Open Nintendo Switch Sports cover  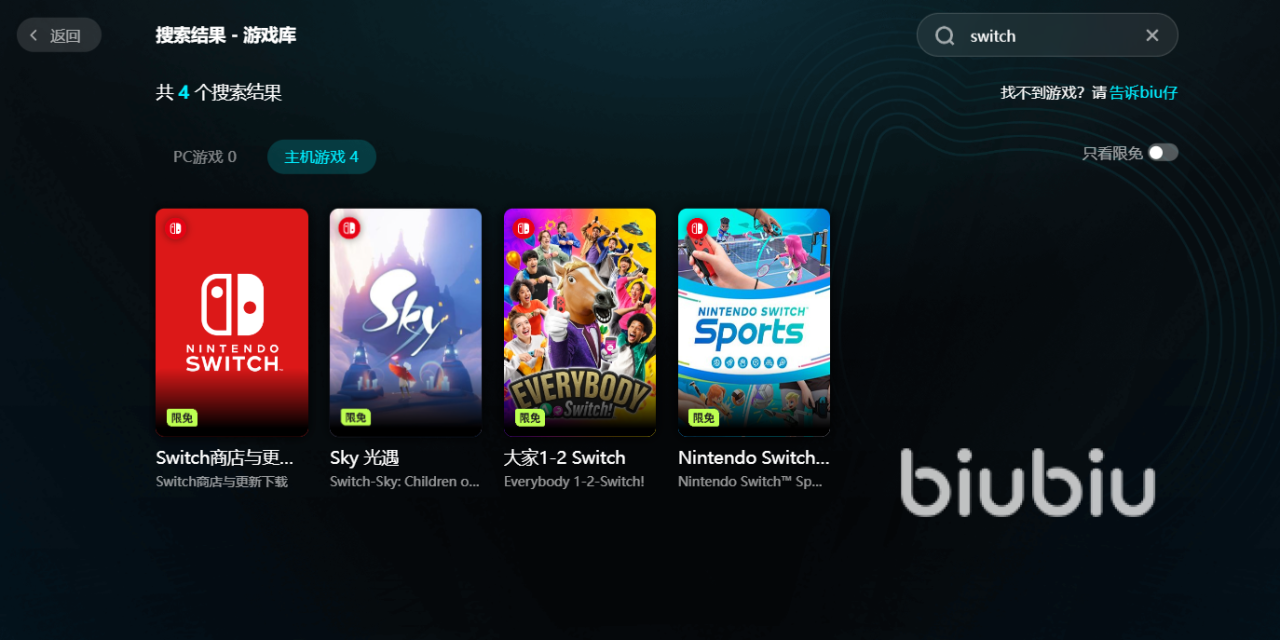[x=754, y=322]
